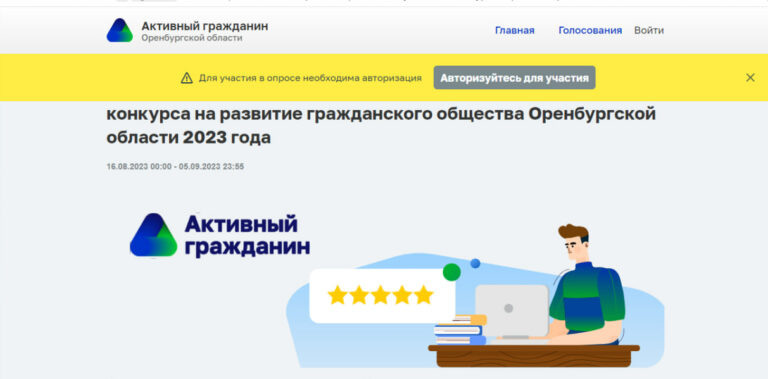Click the warning triangle icon in banner
The image size is (768, 379).
[x=187, y=78]
